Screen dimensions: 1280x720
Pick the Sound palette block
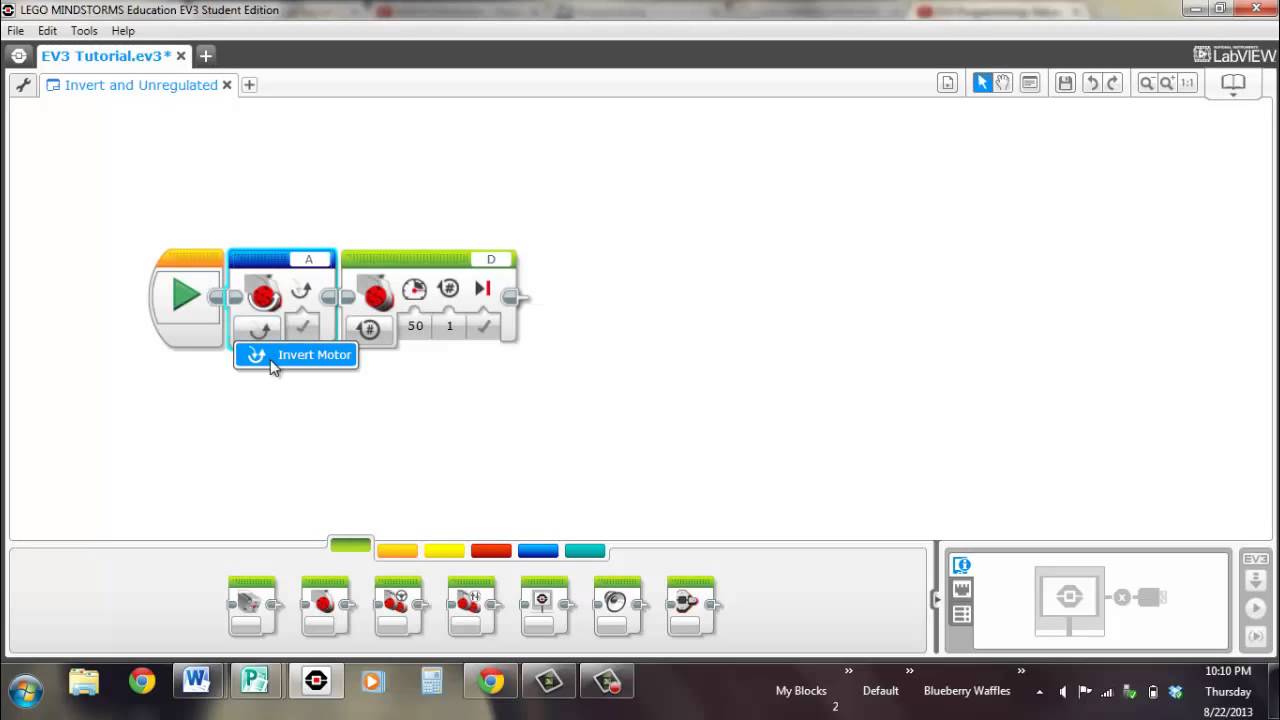617,606
